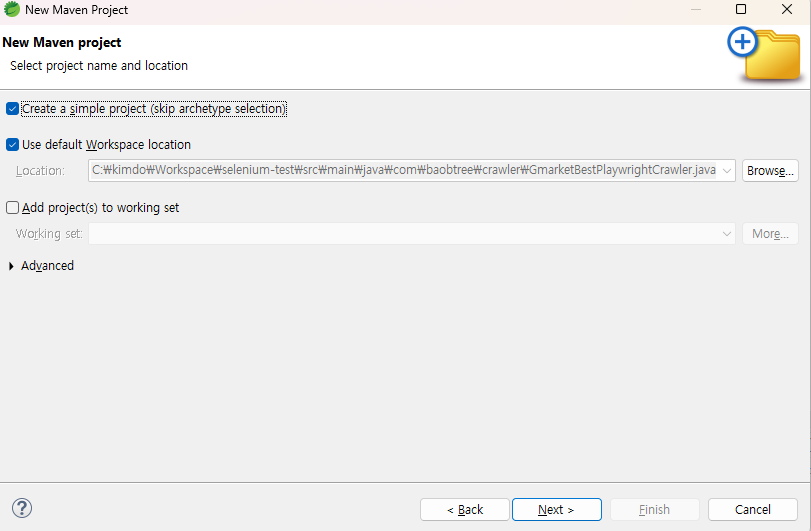Click the Spring leaf icon in title bar
Viewport: 811px width, 531px height.
pos(12,9)
